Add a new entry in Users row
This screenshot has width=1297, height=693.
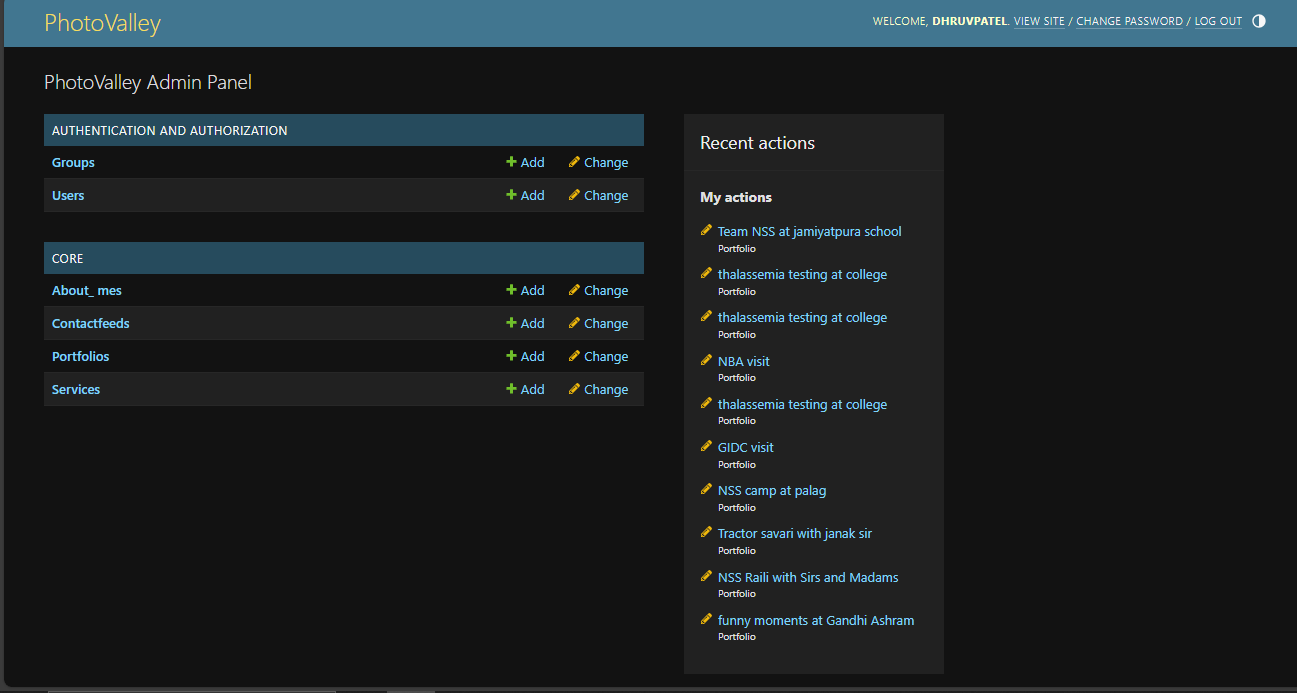pos(525,195)
